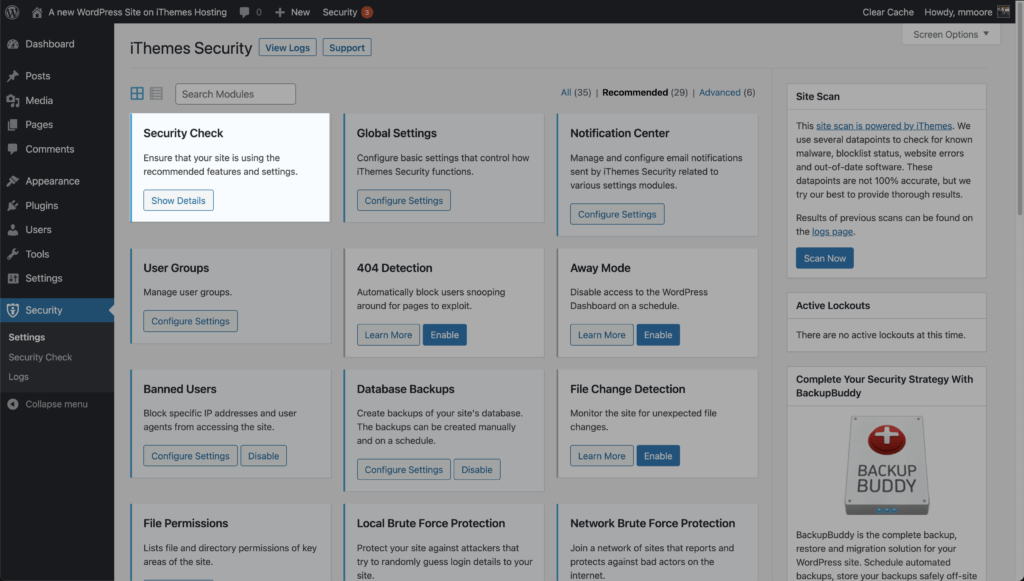Image resolution: width=1024 pixels, height=581 pixels.
Task: Click the site home icon
Action: click(37, 12)
